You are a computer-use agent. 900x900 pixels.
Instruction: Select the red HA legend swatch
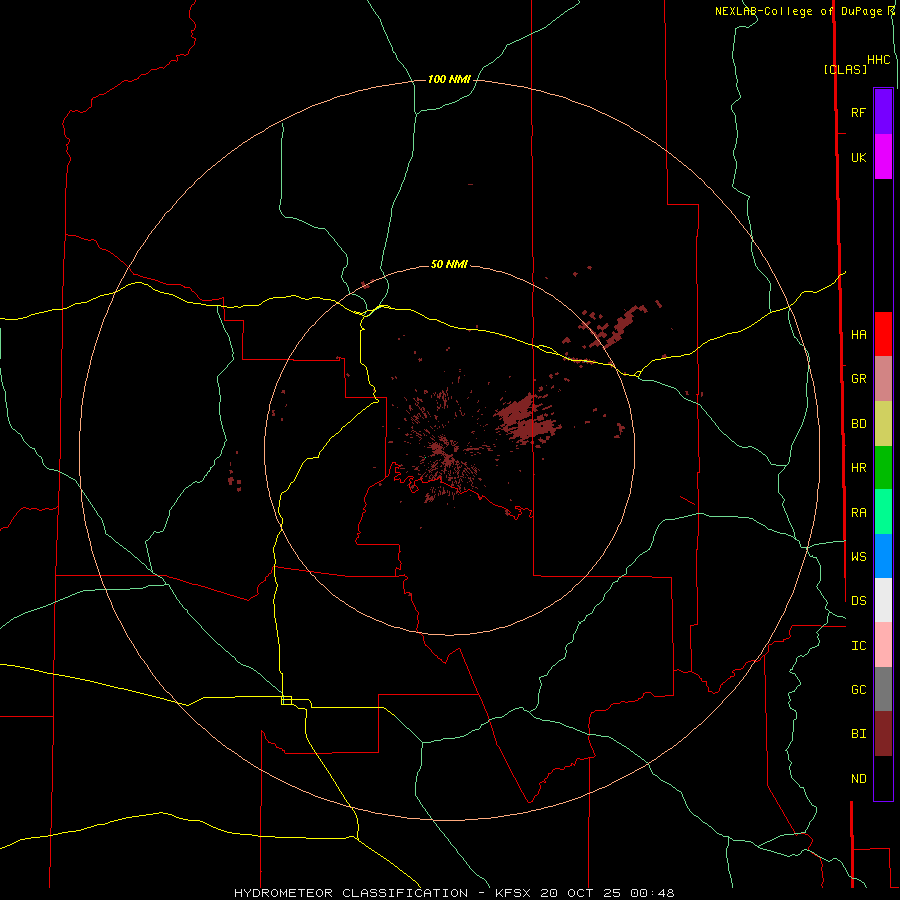(883, 334)
